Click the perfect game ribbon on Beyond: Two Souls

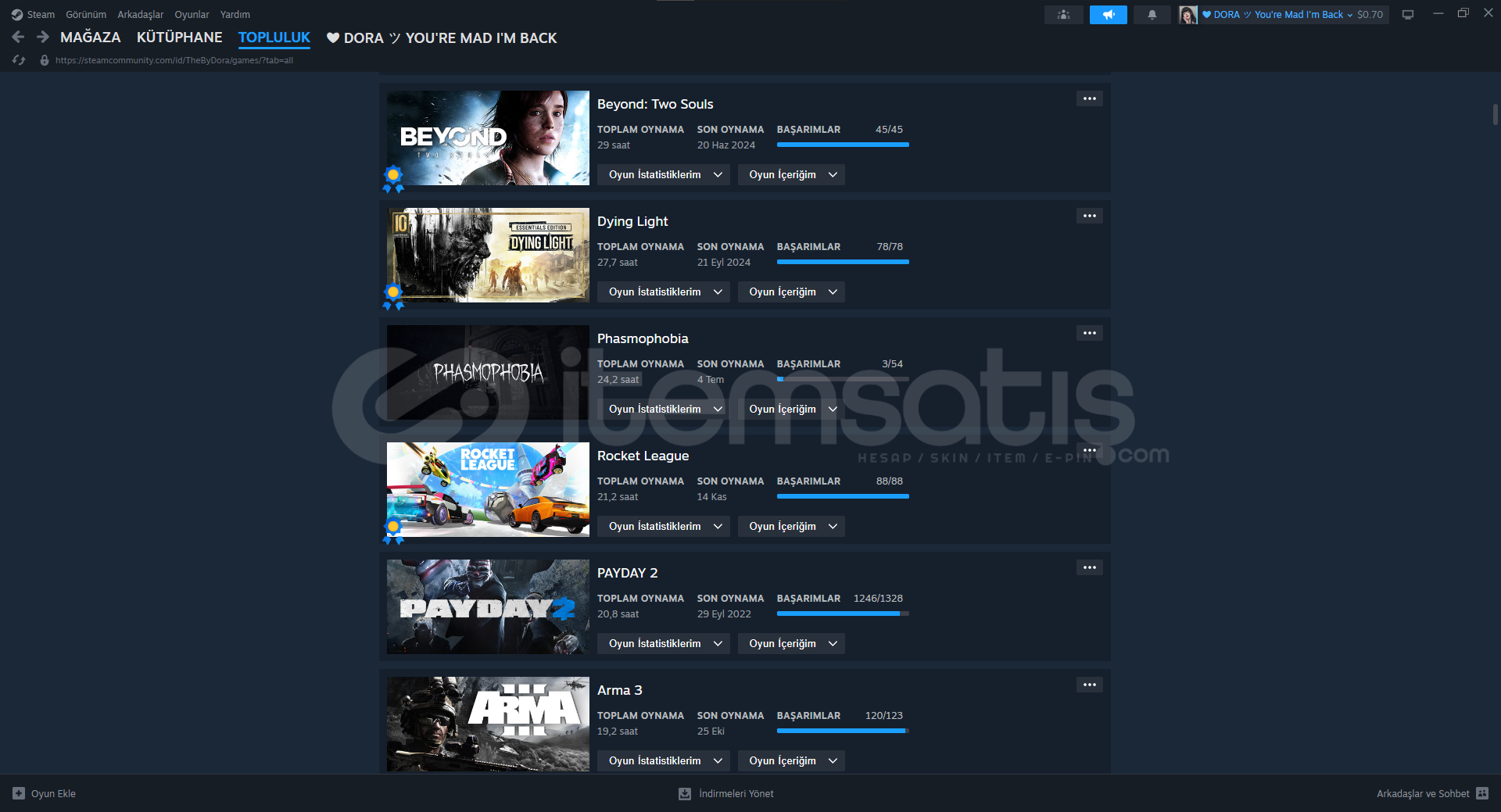393,179
